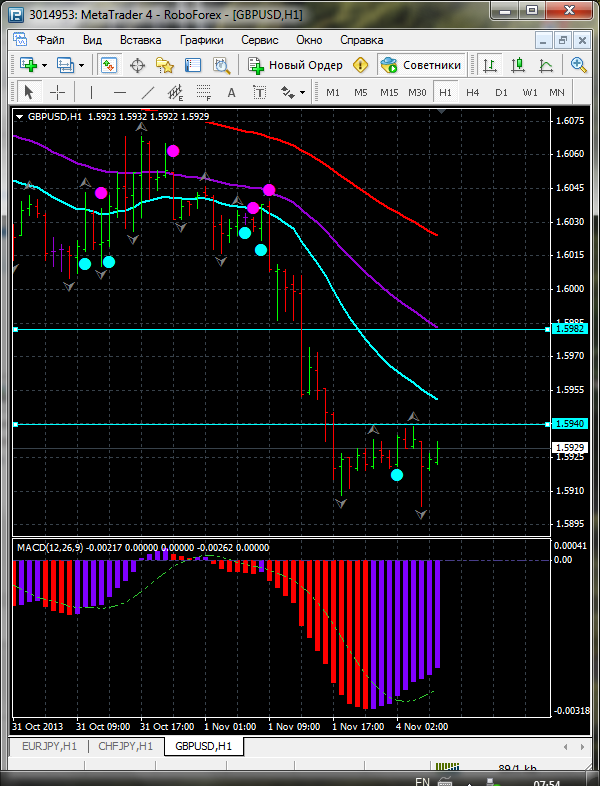The image size is (600, 786).
Task: Switch to the CHFJPY,H1 chart tab
Action: (125, 746)
